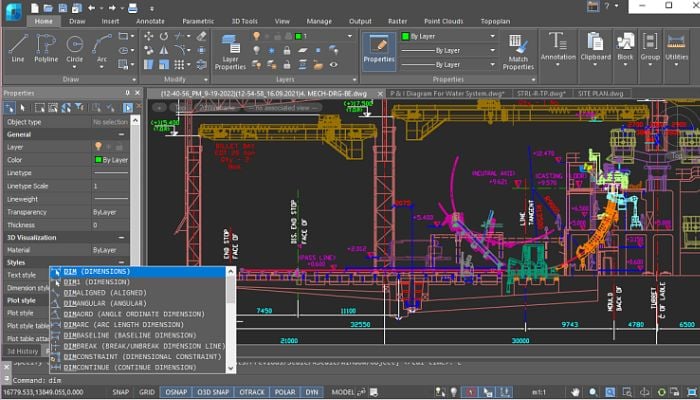Expand the Draw panel title arrow

click(134, 79)
